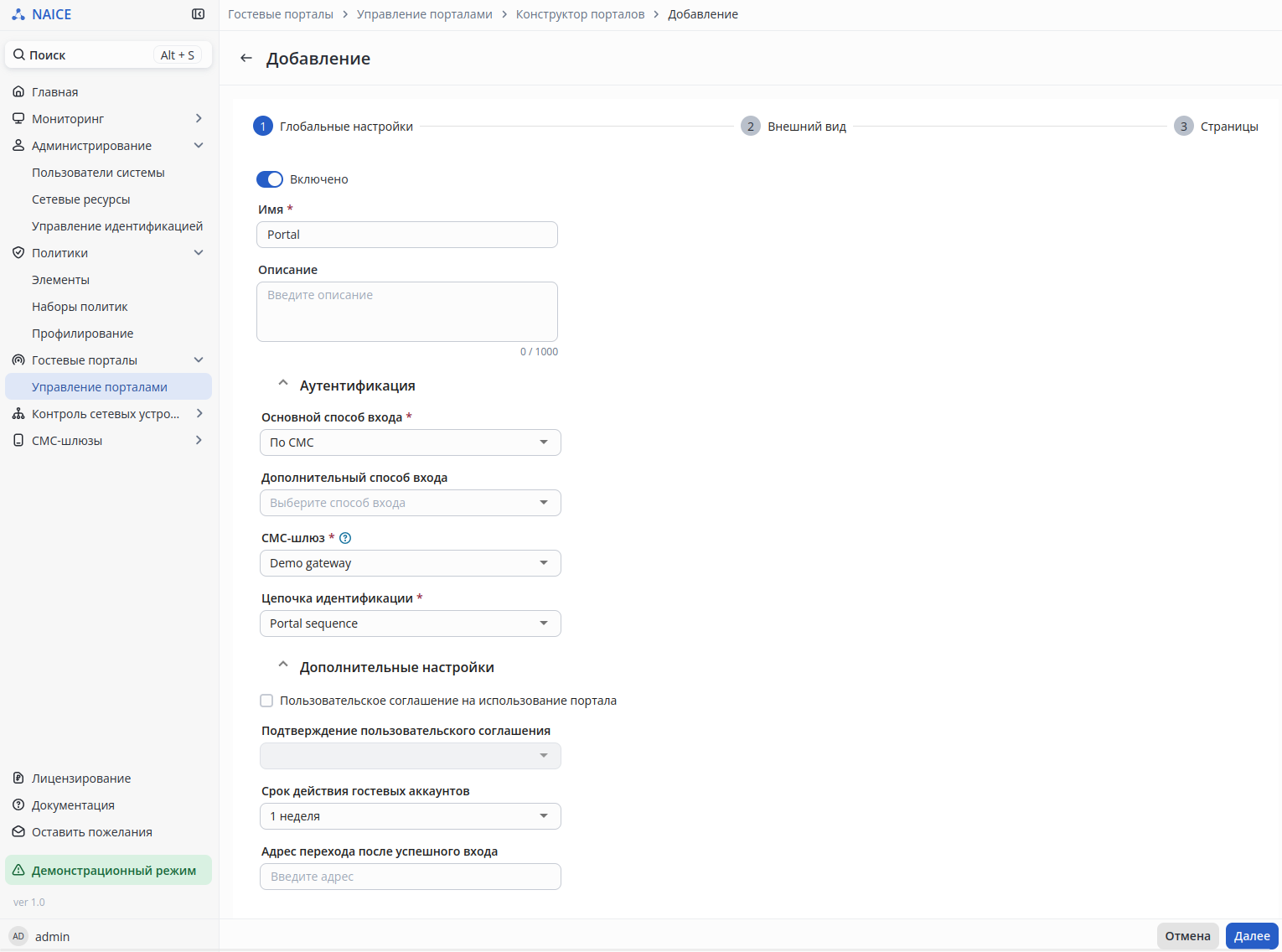Image resolution: width=1282 pixels, height=952 pixels.
Task: Collapse the sidebar panel icon
Action: [x=198, y=14]
